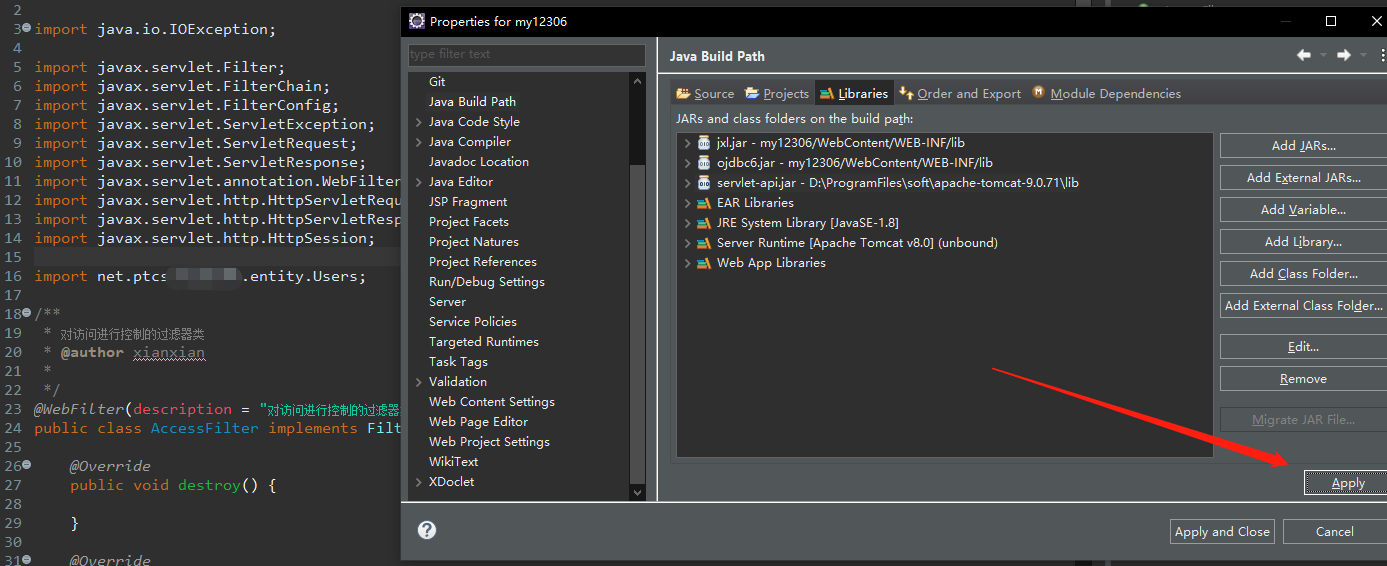This screenshot has height=566, width=1387.
Task: Open the help question mark icon
Action: (427, 530)
